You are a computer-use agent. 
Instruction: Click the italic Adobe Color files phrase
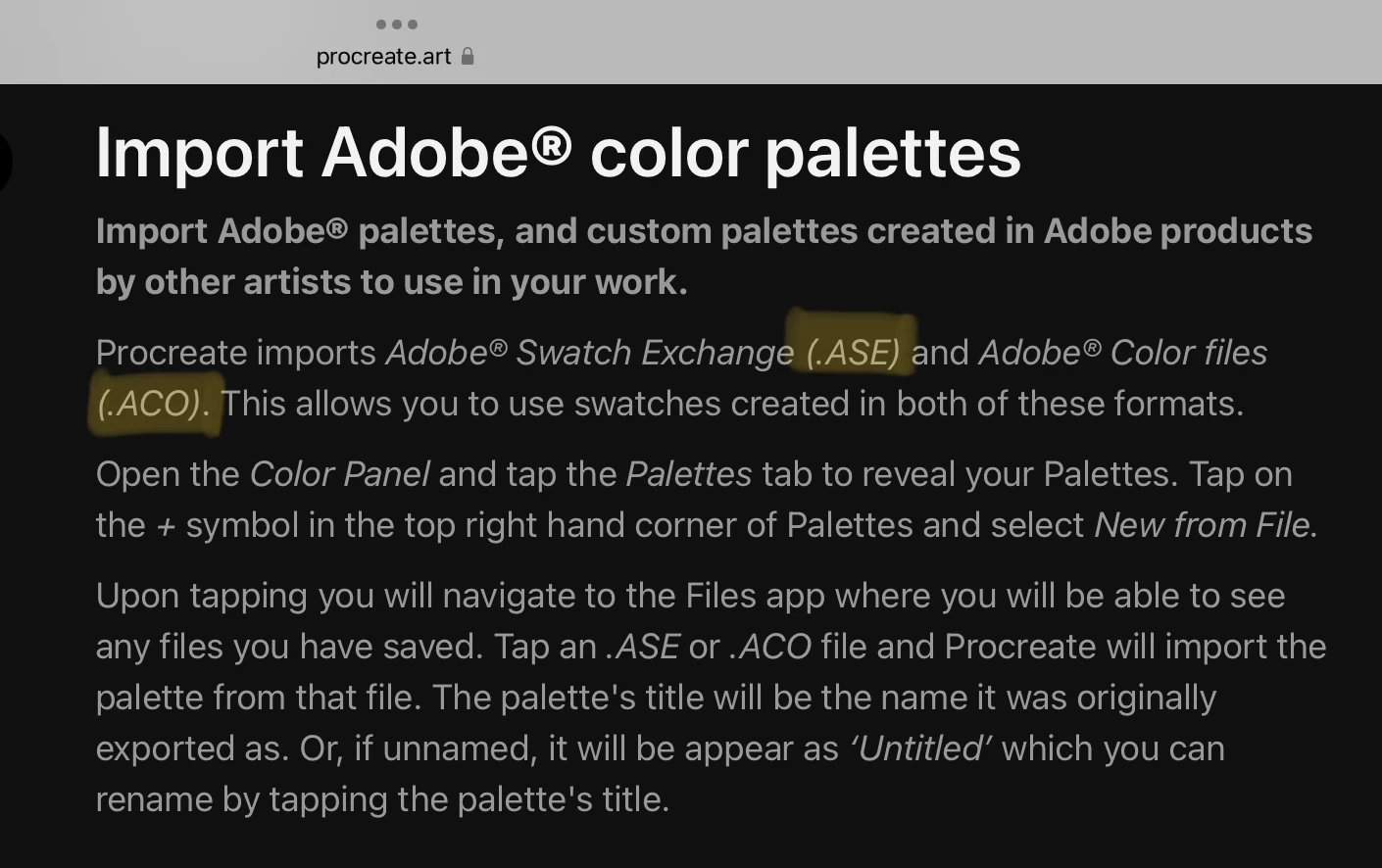(x=1123, y=352)
